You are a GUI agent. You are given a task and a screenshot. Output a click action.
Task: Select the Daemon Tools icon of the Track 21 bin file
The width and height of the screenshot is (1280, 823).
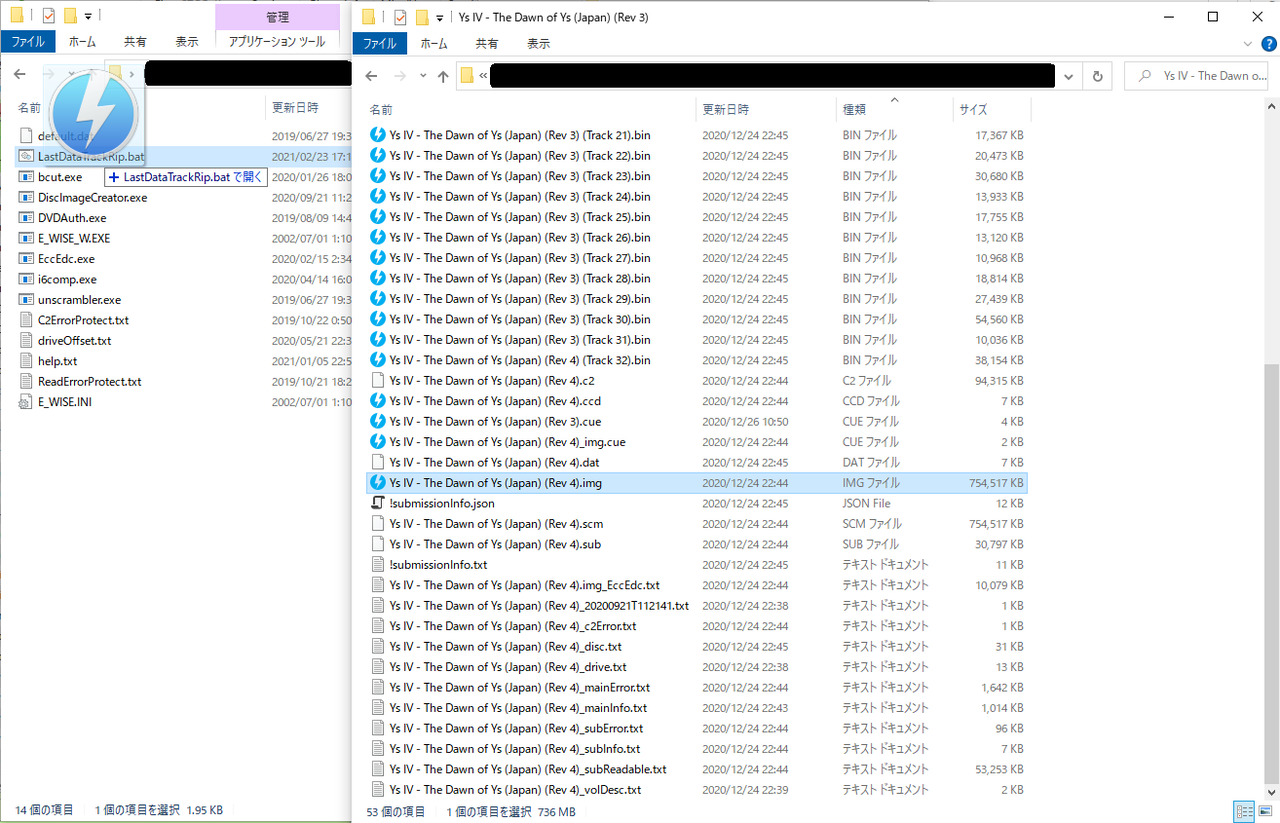(x=378, y=135)
